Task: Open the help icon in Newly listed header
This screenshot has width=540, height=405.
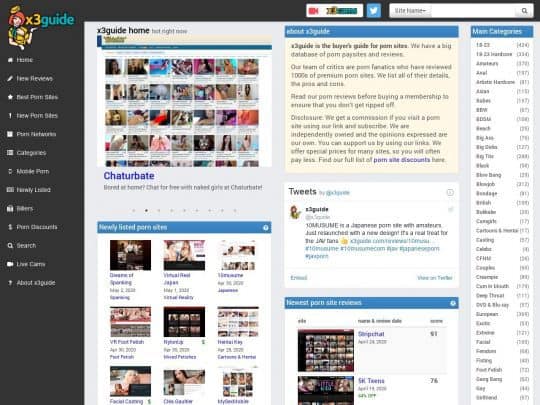Action: [266, 228]
